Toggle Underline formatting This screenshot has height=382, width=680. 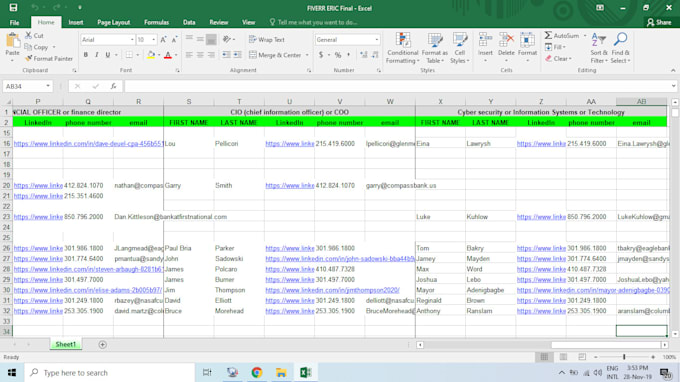(108, 55)
